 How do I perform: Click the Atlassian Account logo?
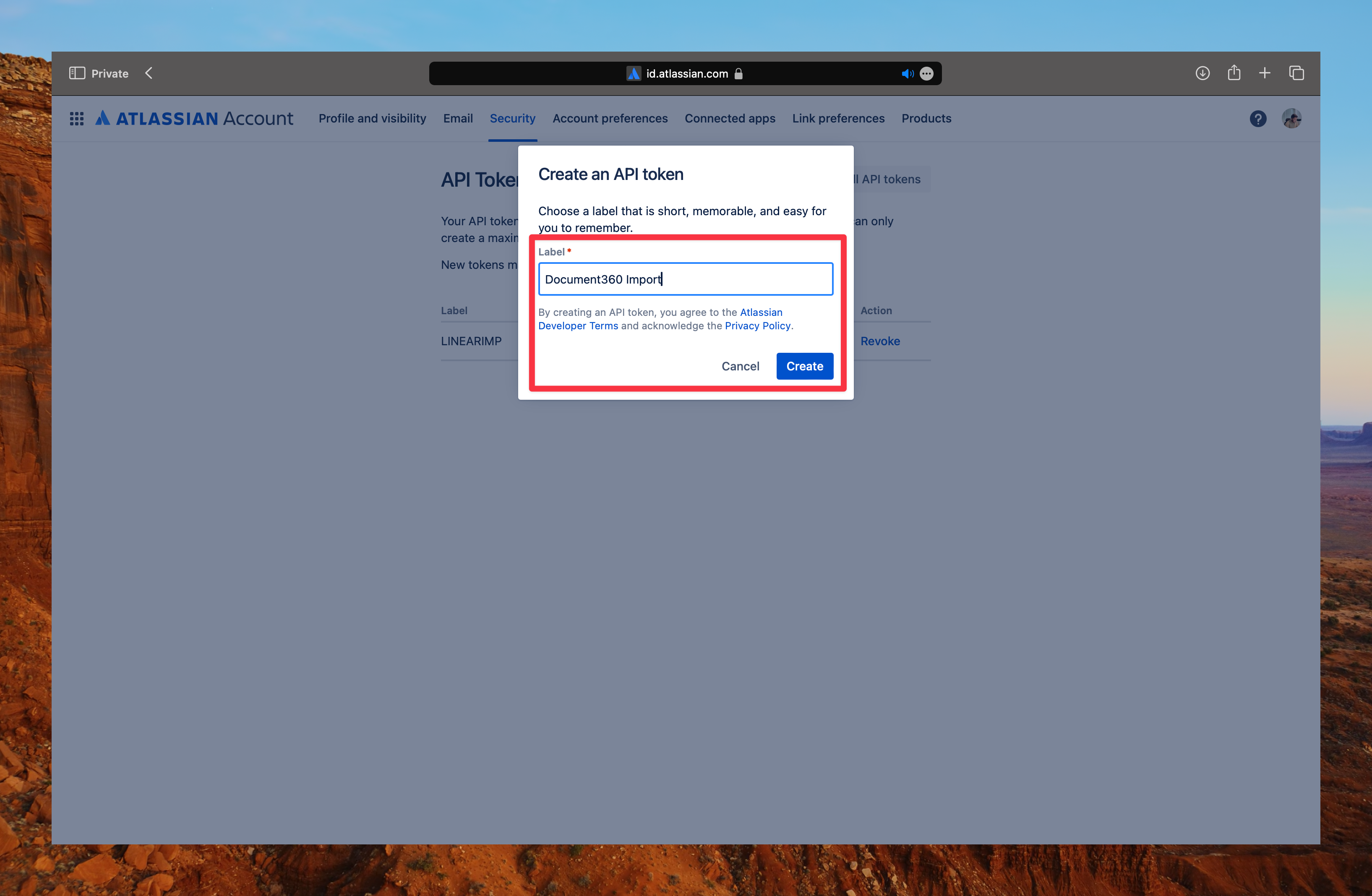click(194, 118)
